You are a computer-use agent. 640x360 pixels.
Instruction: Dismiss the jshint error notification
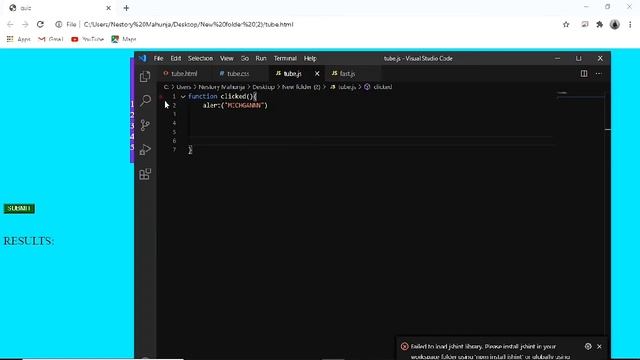[x=599, y=346]
